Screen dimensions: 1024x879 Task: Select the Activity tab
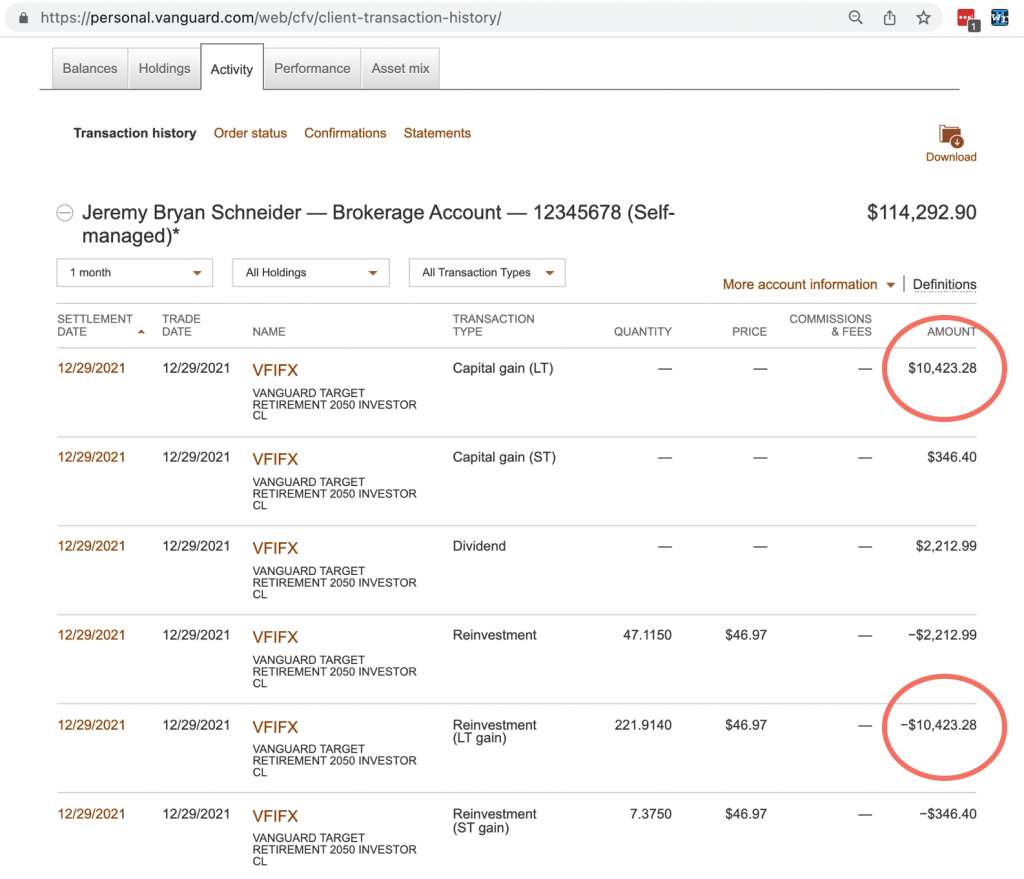(x=232, y=69)
